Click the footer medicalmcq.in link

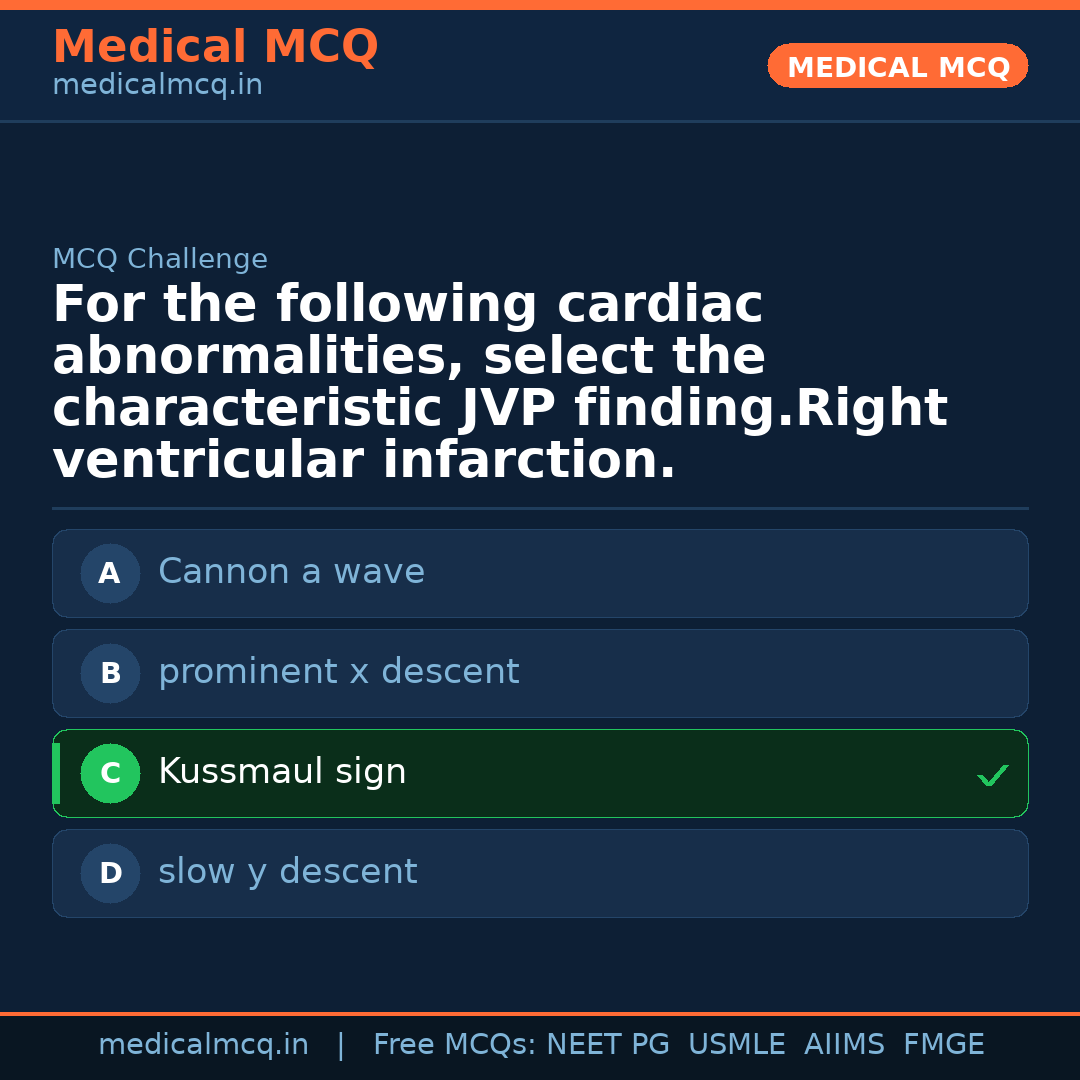(x=204, y=1044)
